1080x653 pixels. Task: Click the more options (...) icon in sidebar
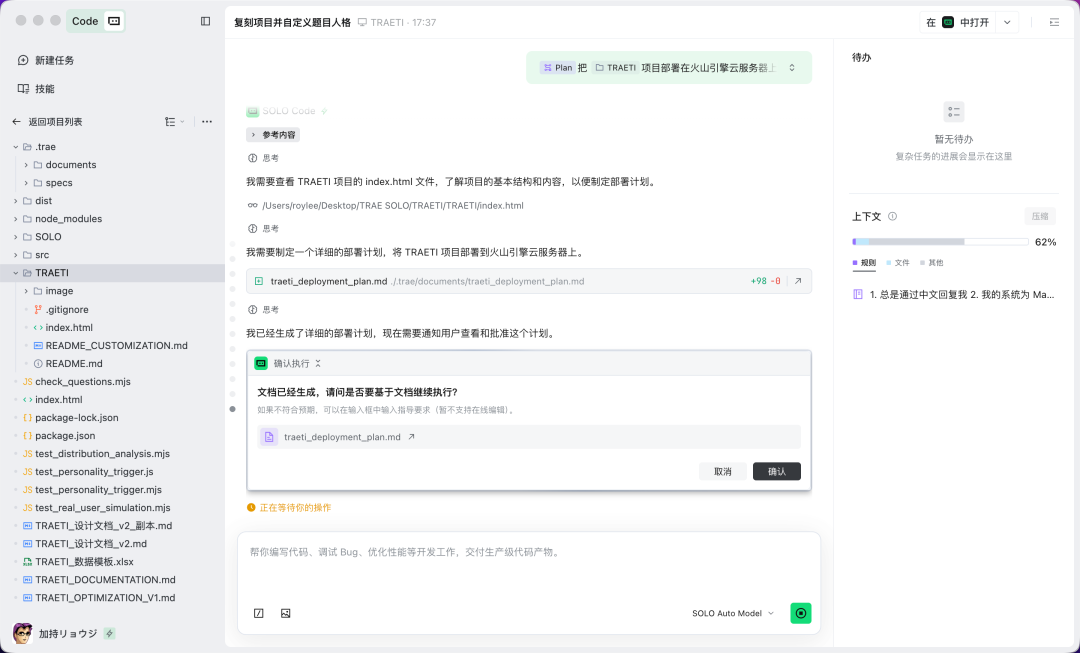(x=207, y=121)
